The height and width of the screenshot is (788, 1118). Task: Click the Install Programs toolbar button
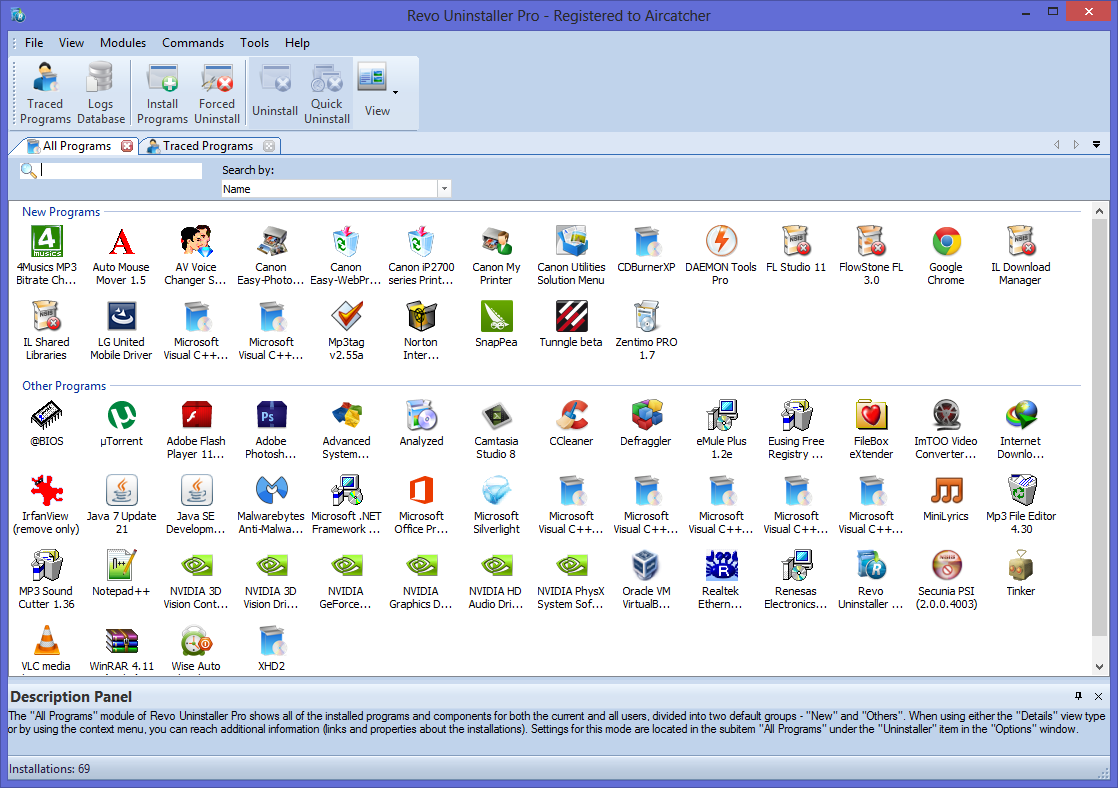pos(162,93)
